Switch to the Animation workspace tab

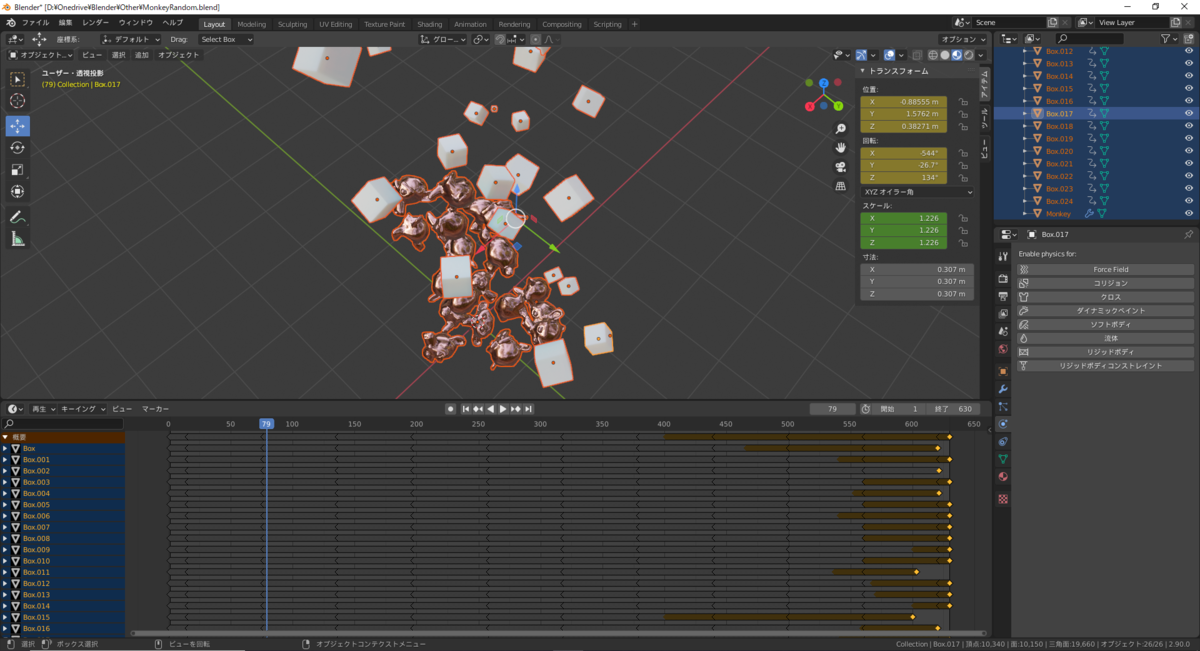tap(470, 24)
